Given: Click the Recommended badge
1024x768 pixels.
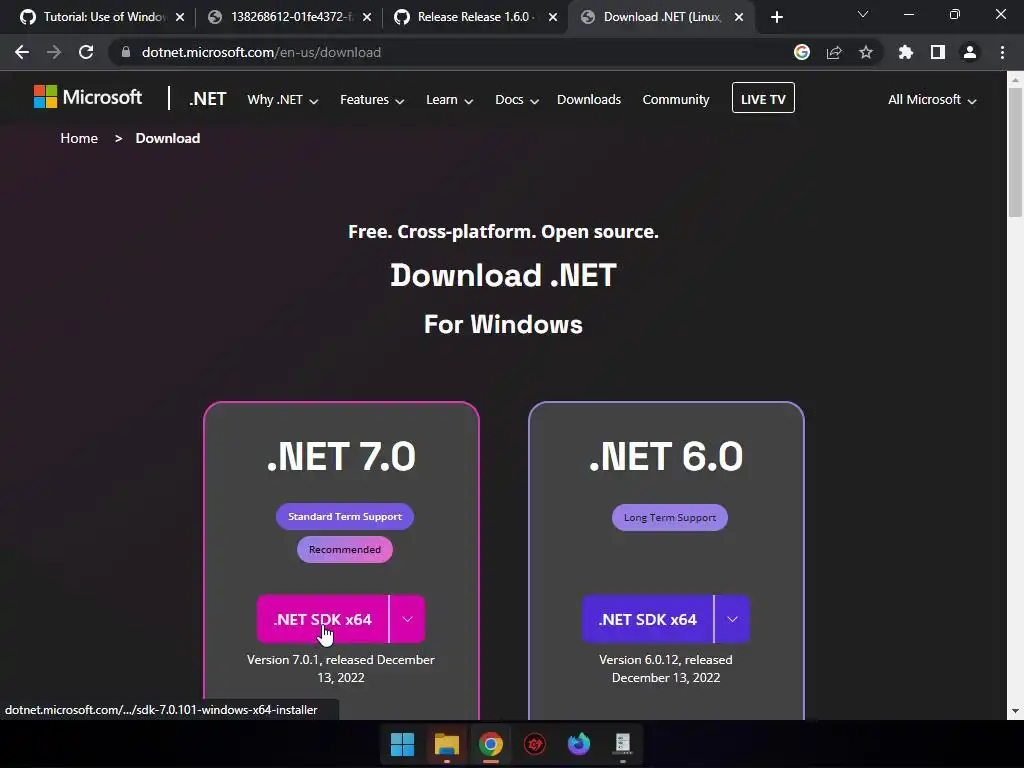Looking at the screenshot, I should point(345,550).
